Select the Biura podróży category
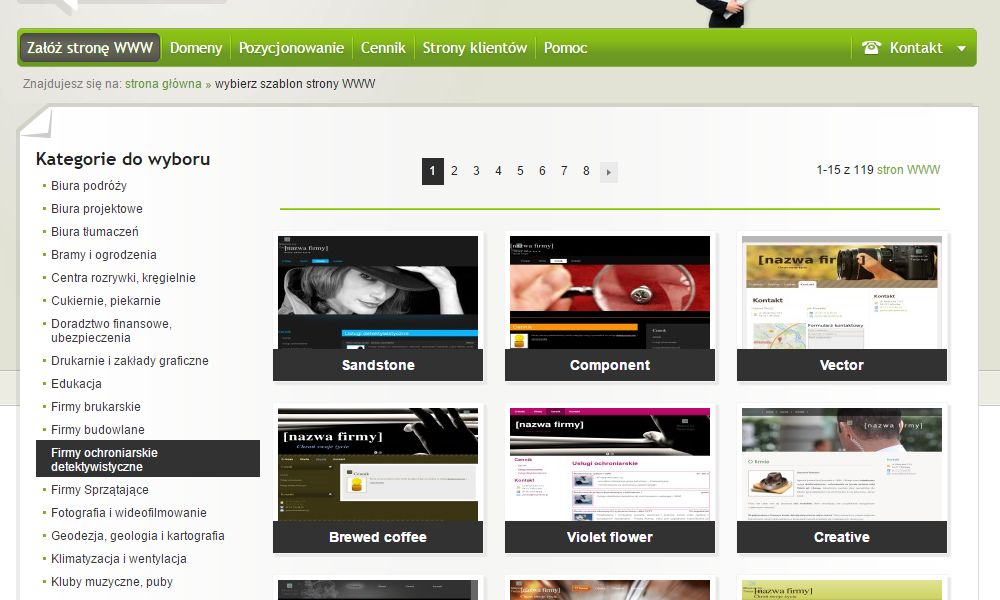1000x600 pixels. pyautogui.click(x=89, y=186)
